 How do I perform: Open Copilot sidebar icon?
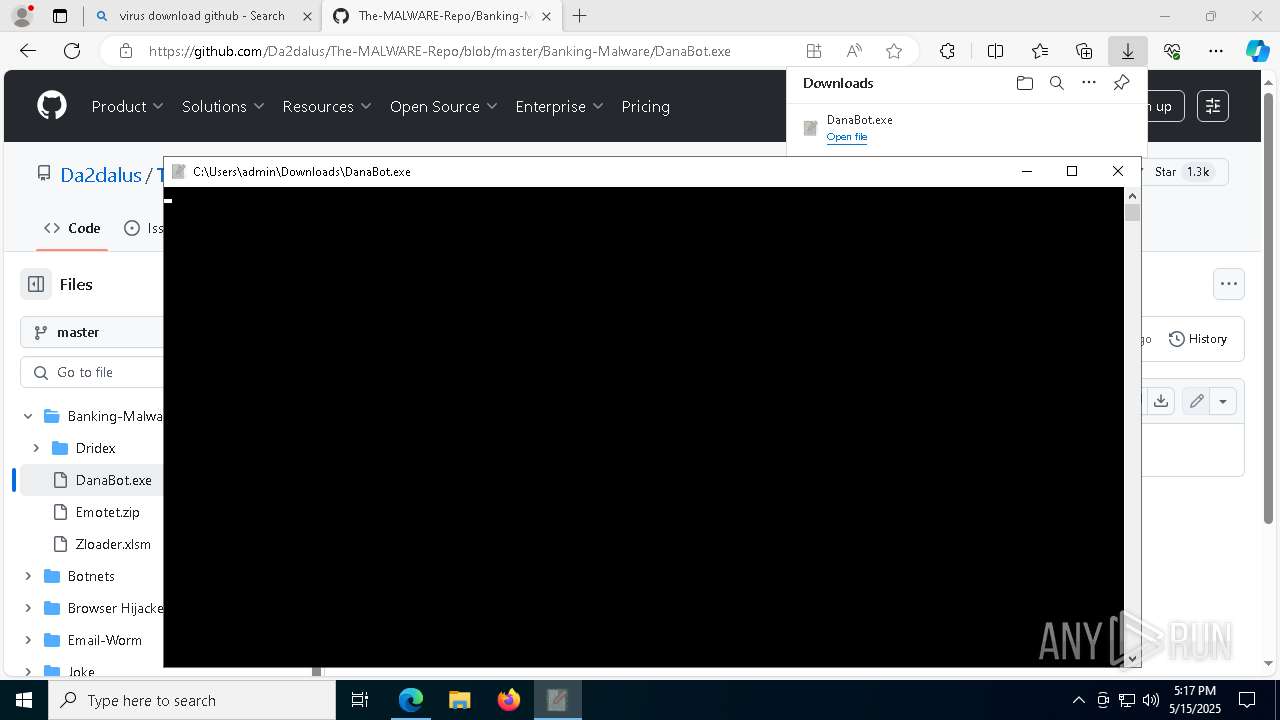(x=1257, y=51)
